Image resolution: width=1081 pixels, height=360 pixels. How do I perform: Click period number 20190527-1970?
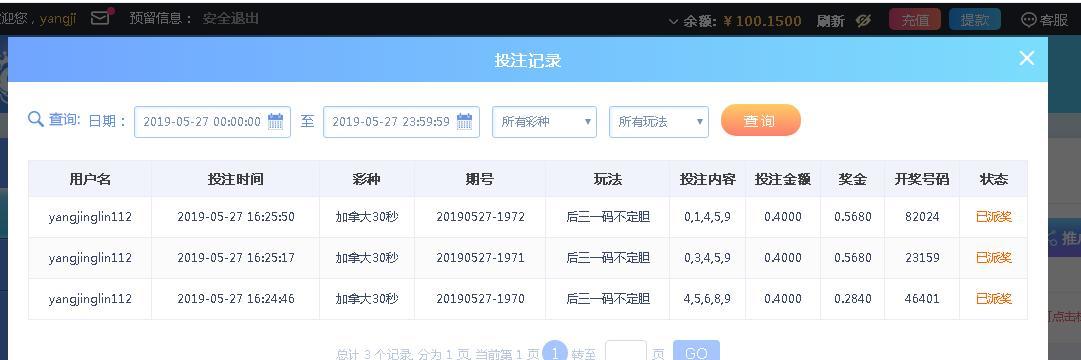[480, 299]
